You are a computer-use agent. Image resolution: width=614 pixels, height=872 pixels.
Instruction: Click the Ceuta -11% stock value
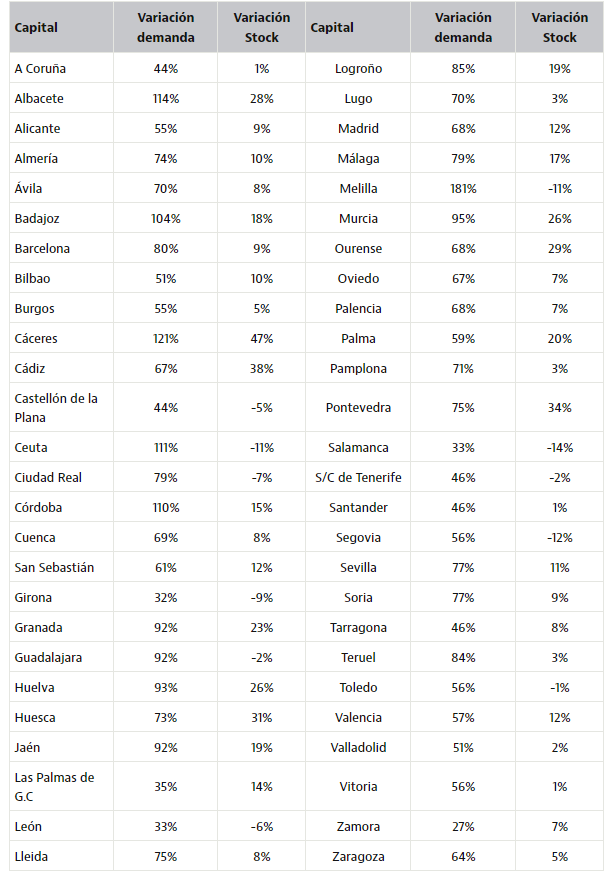point(261,448)
